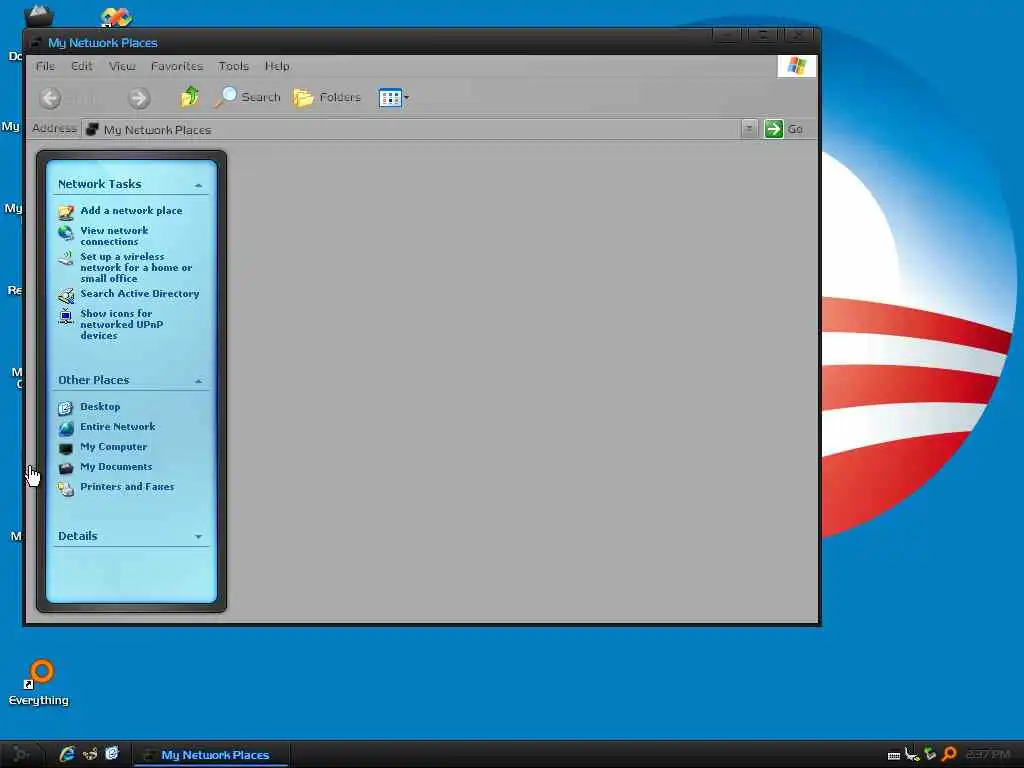Click the third Quick Launch icon

[x=112, y=754]
